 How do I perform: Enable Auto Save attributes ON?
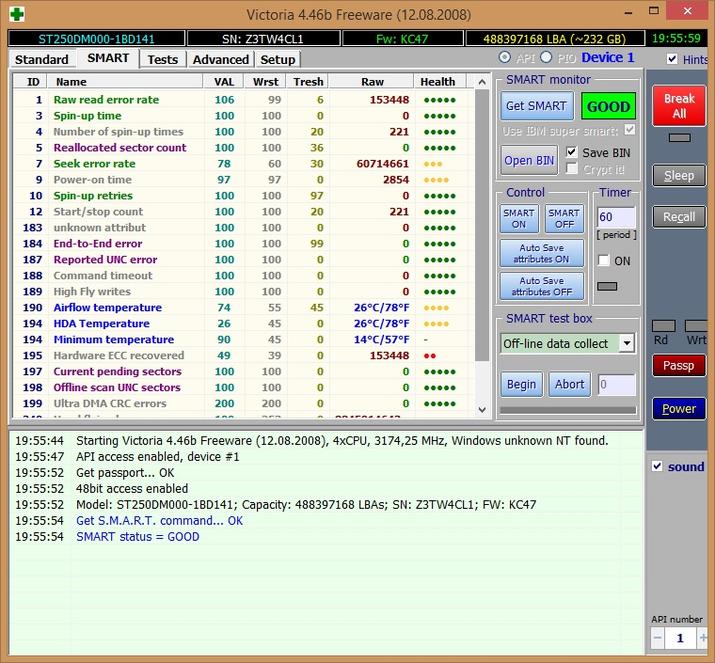click(x=542, y=253)
